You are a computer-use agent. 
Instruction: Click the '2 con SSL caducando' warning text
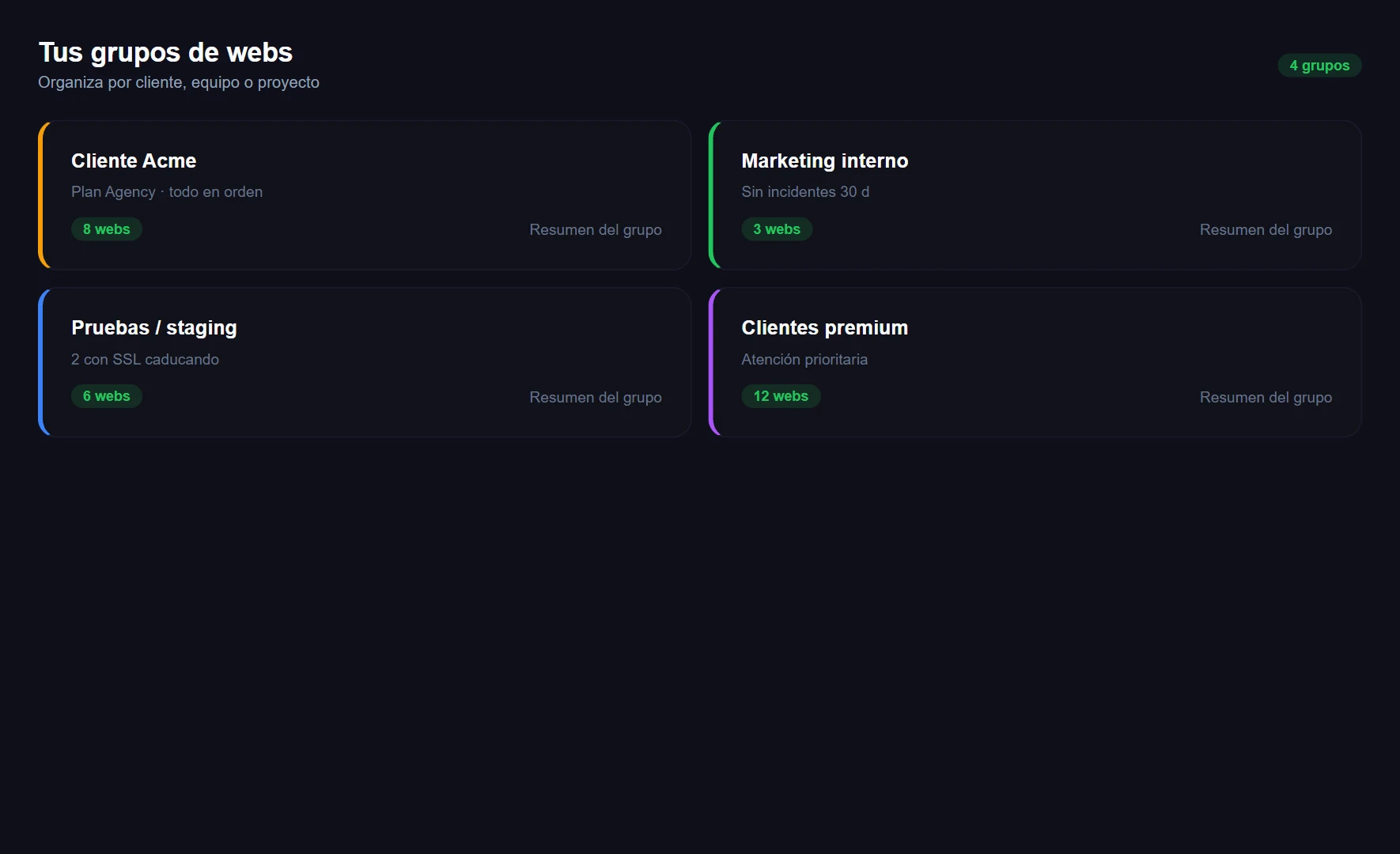point(145,359)
